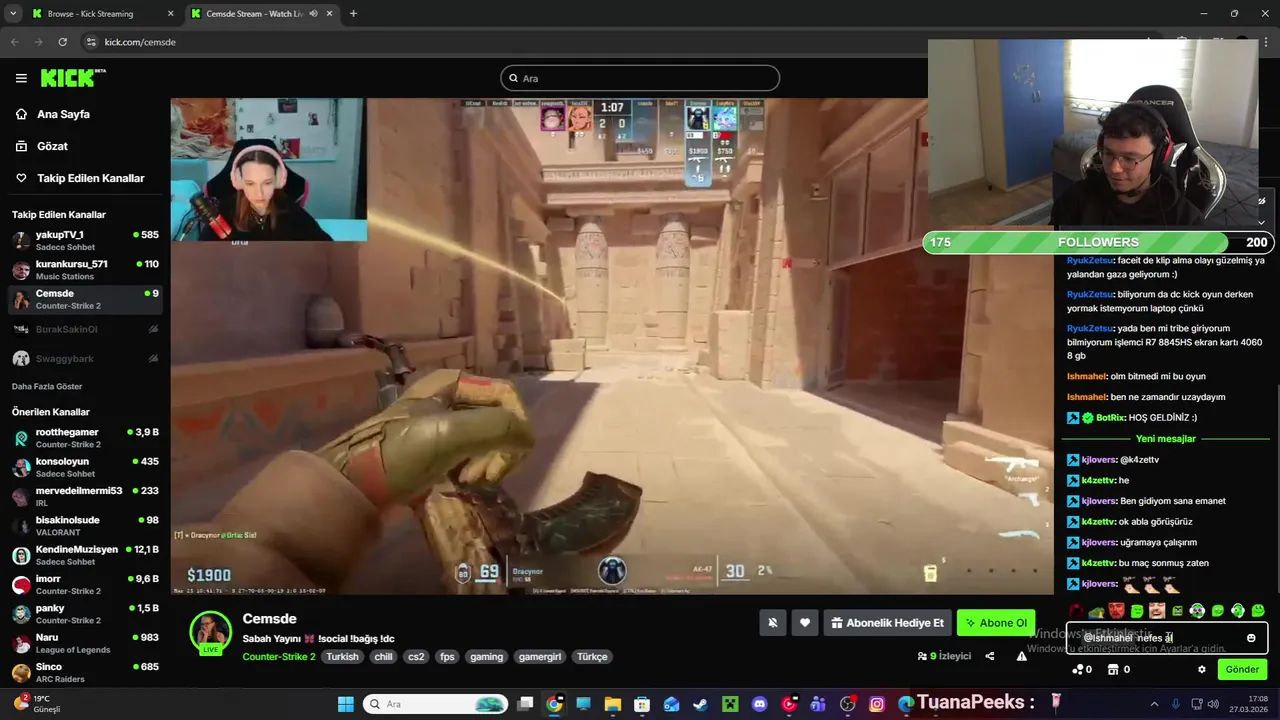Go forward in browser history

[x=38, y=42]
